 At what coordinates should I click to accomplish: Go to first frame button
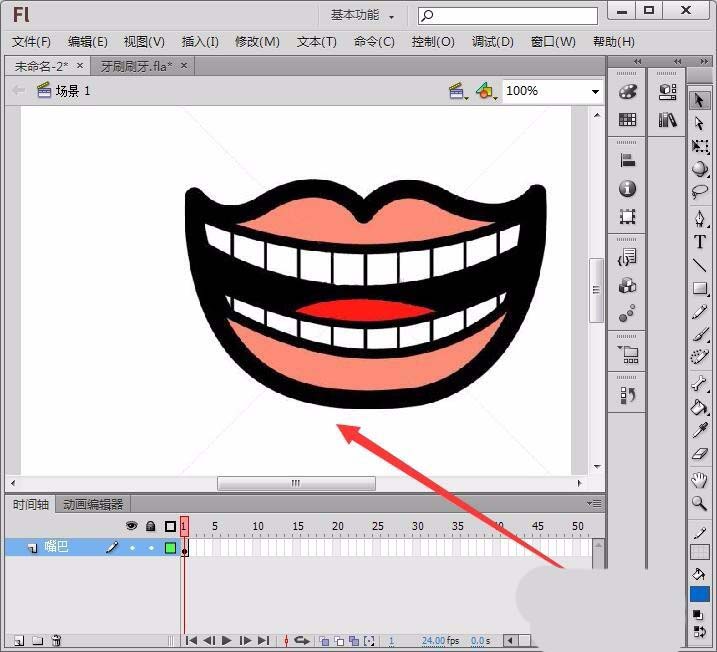coord(191,641)
